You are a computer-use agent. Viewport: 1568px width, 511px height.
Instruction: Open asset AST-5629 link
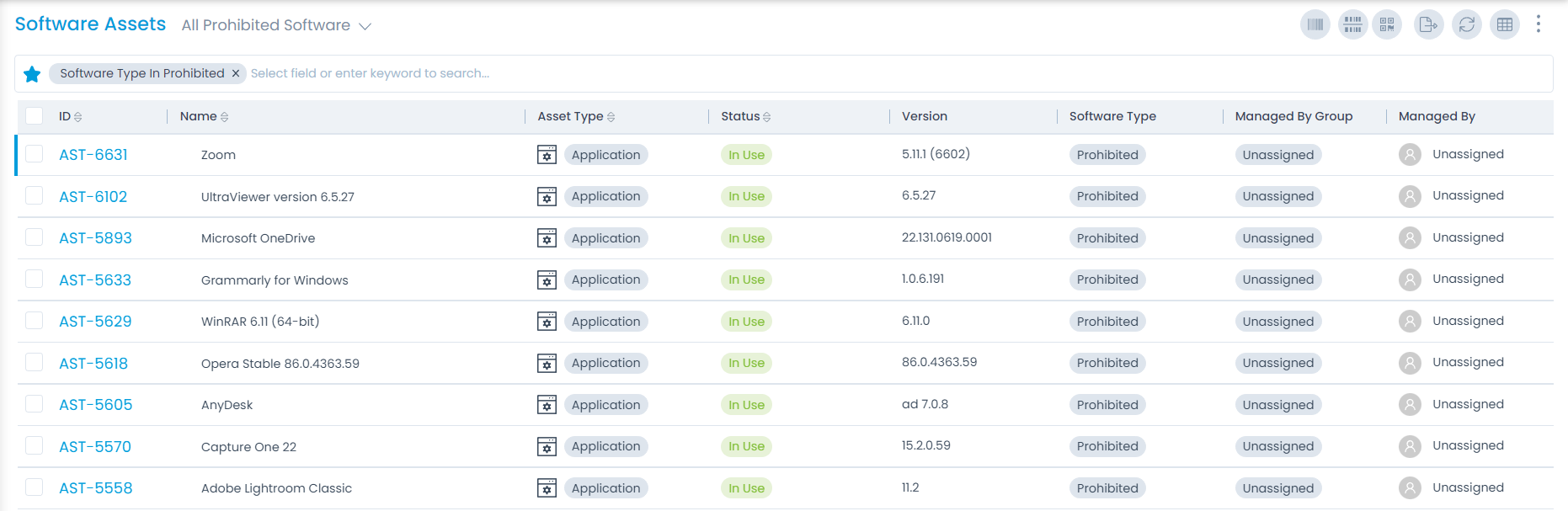pyautogui.click(x=95, y=322)
